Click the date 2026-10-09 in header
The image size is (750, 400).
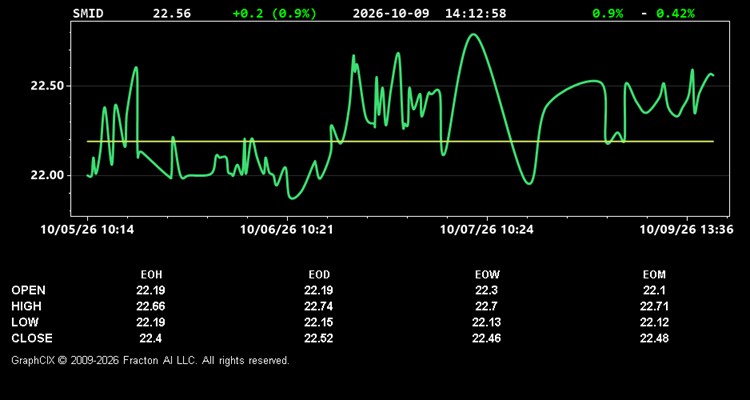point(391,13)
